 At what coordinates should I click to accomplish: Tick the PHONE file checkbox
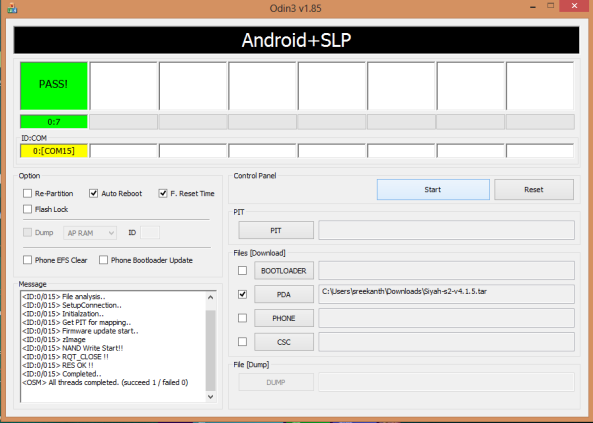242,318
